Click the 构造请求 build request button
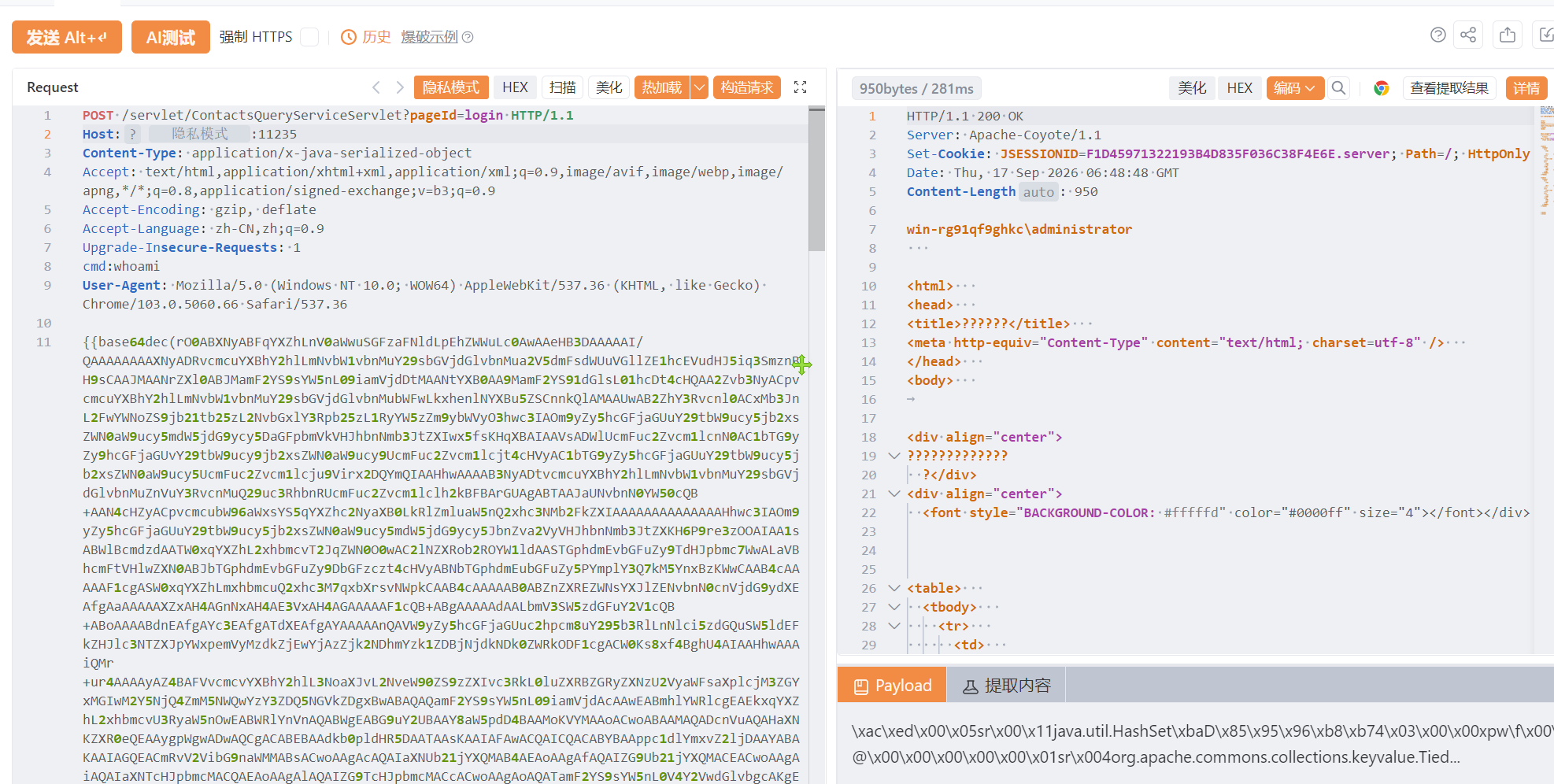The image size is (1554, 784). 747,87
